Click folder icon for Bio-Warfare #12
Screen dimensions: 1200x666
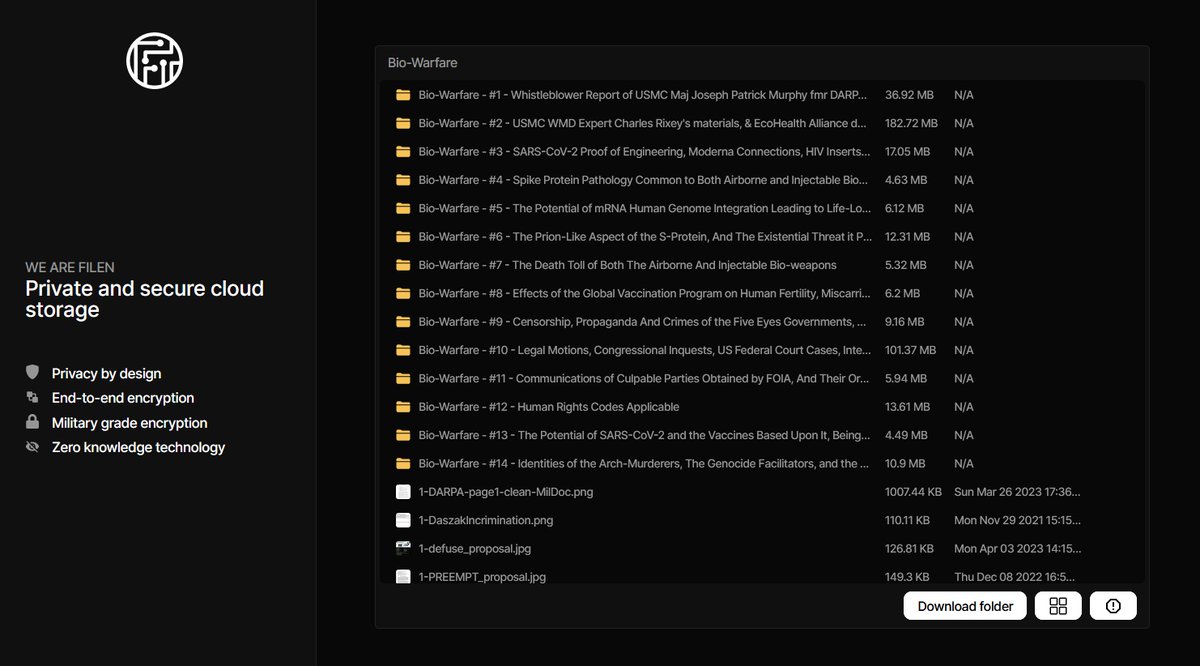(403, 407)
